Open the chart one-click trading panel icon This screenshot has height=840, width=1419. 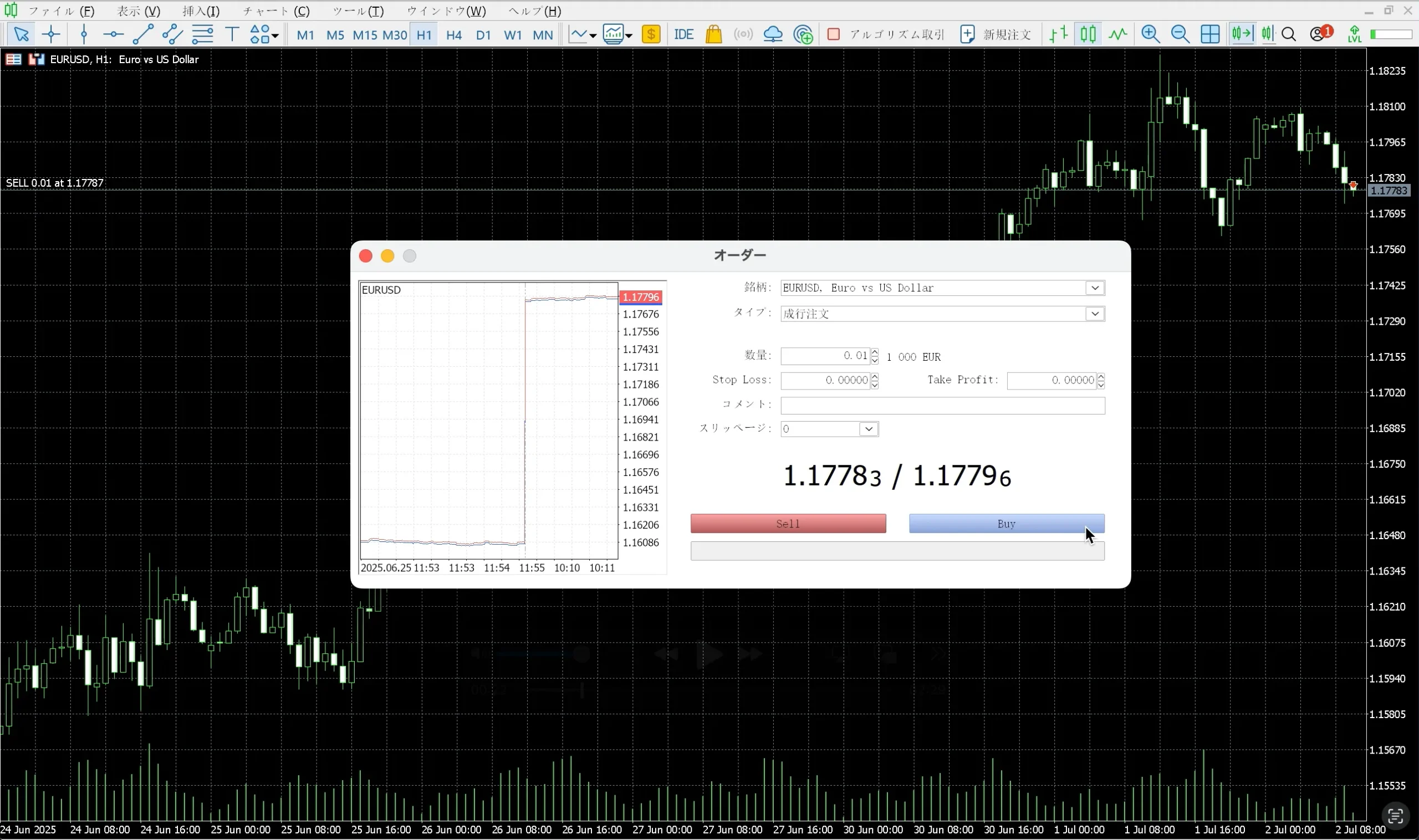(36, 59)
